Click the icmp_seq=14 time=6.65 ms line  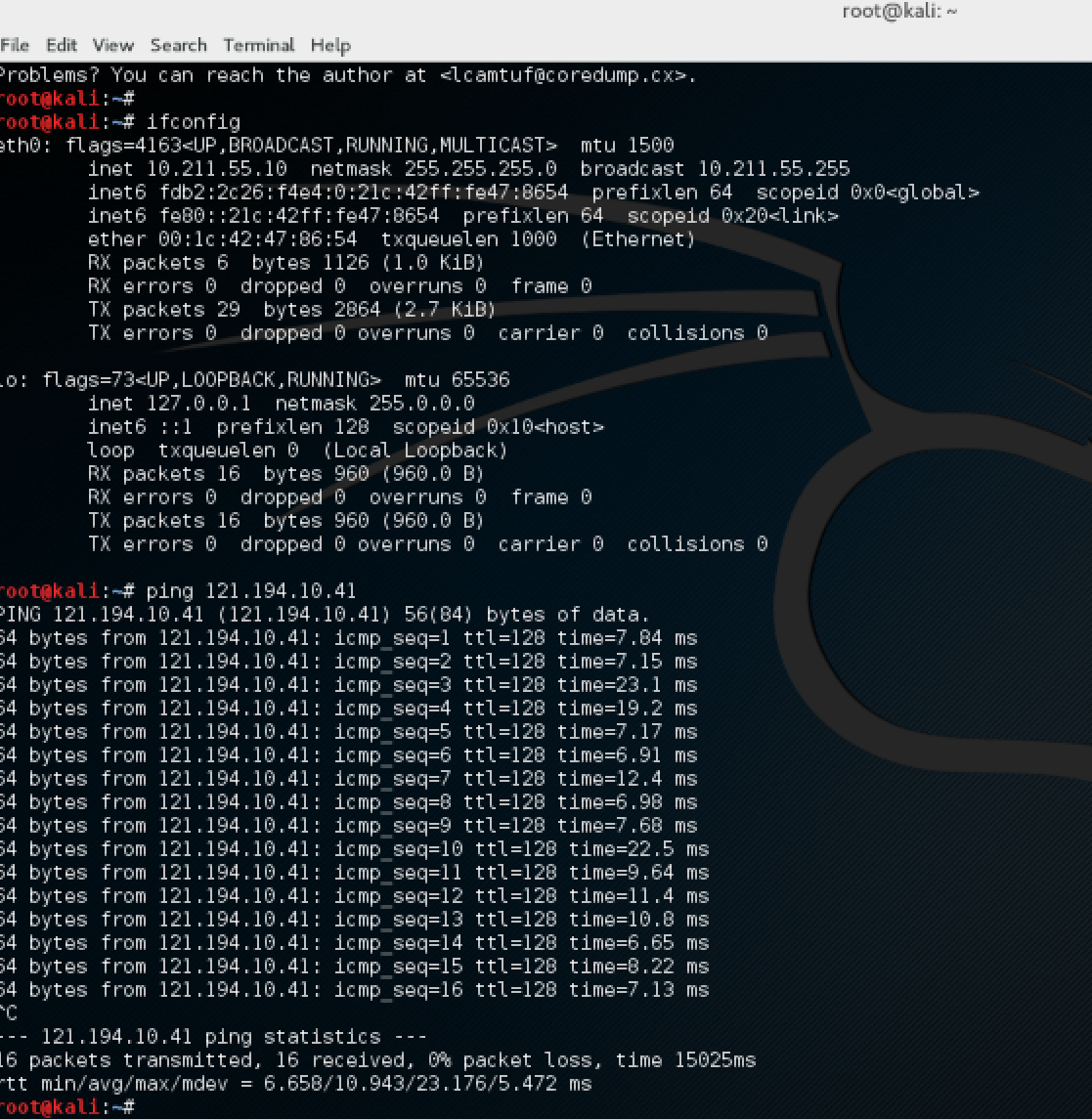(x=354, y=943)
